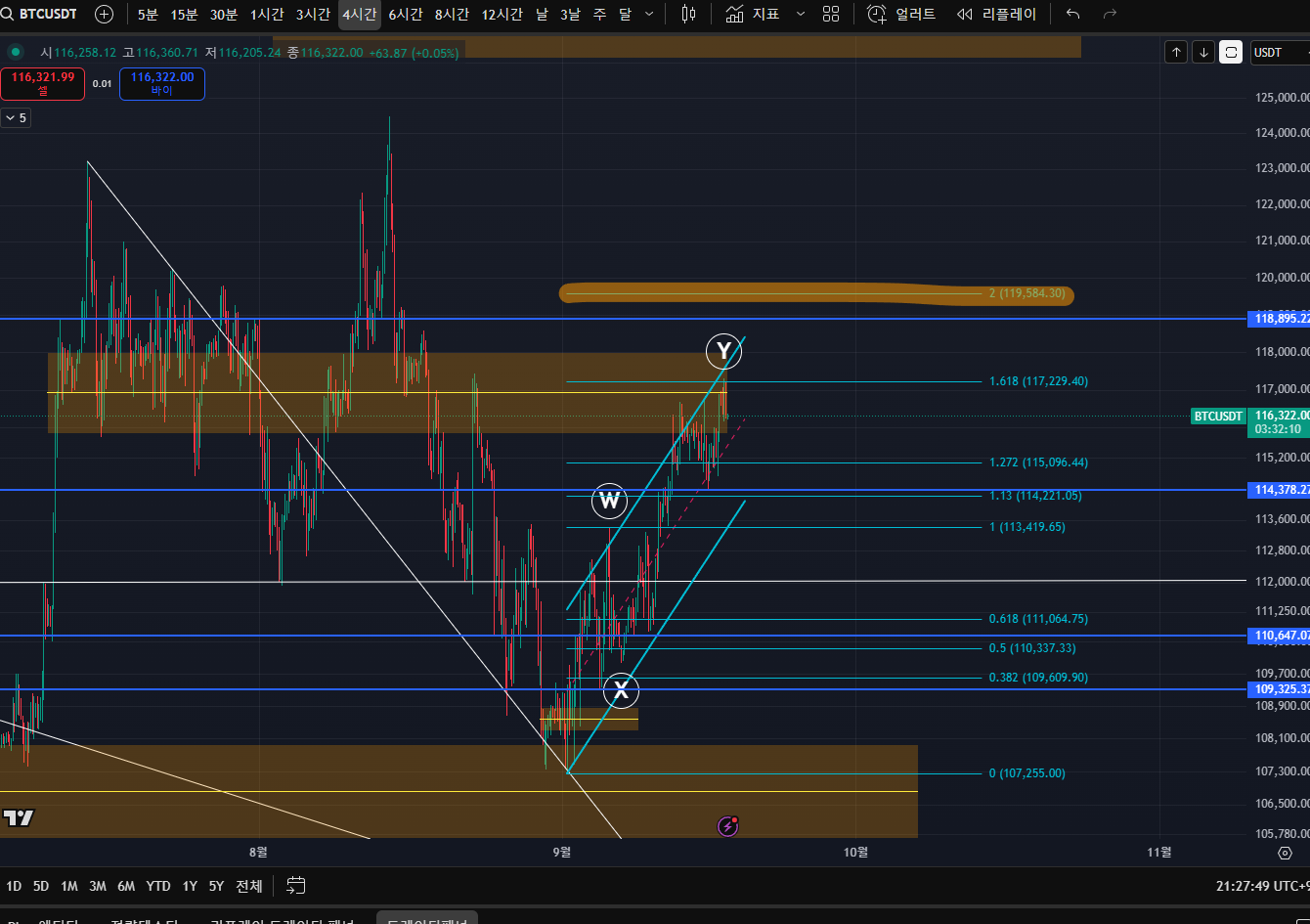This screenshot has width=1310, height=924.
Task: Toggle the green market status dot
Action: pos(15,53)
